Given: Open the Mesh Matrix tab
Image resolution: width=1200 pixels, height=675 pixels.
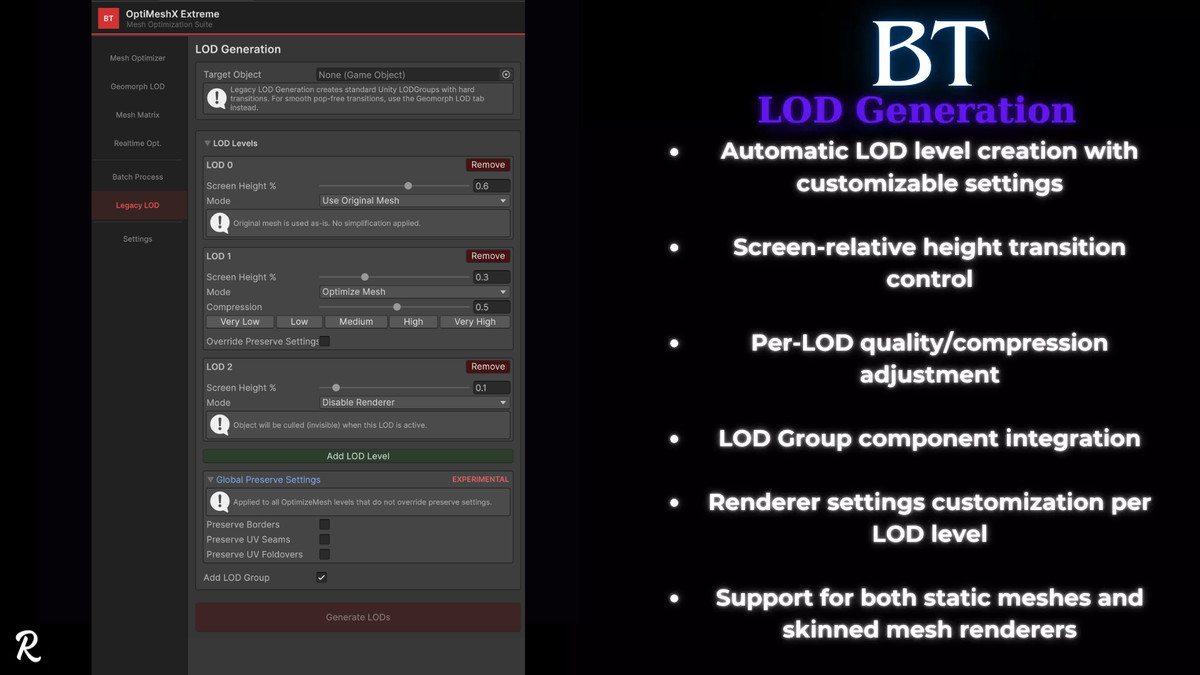Looking at the screenshot, I should (138, 115).
